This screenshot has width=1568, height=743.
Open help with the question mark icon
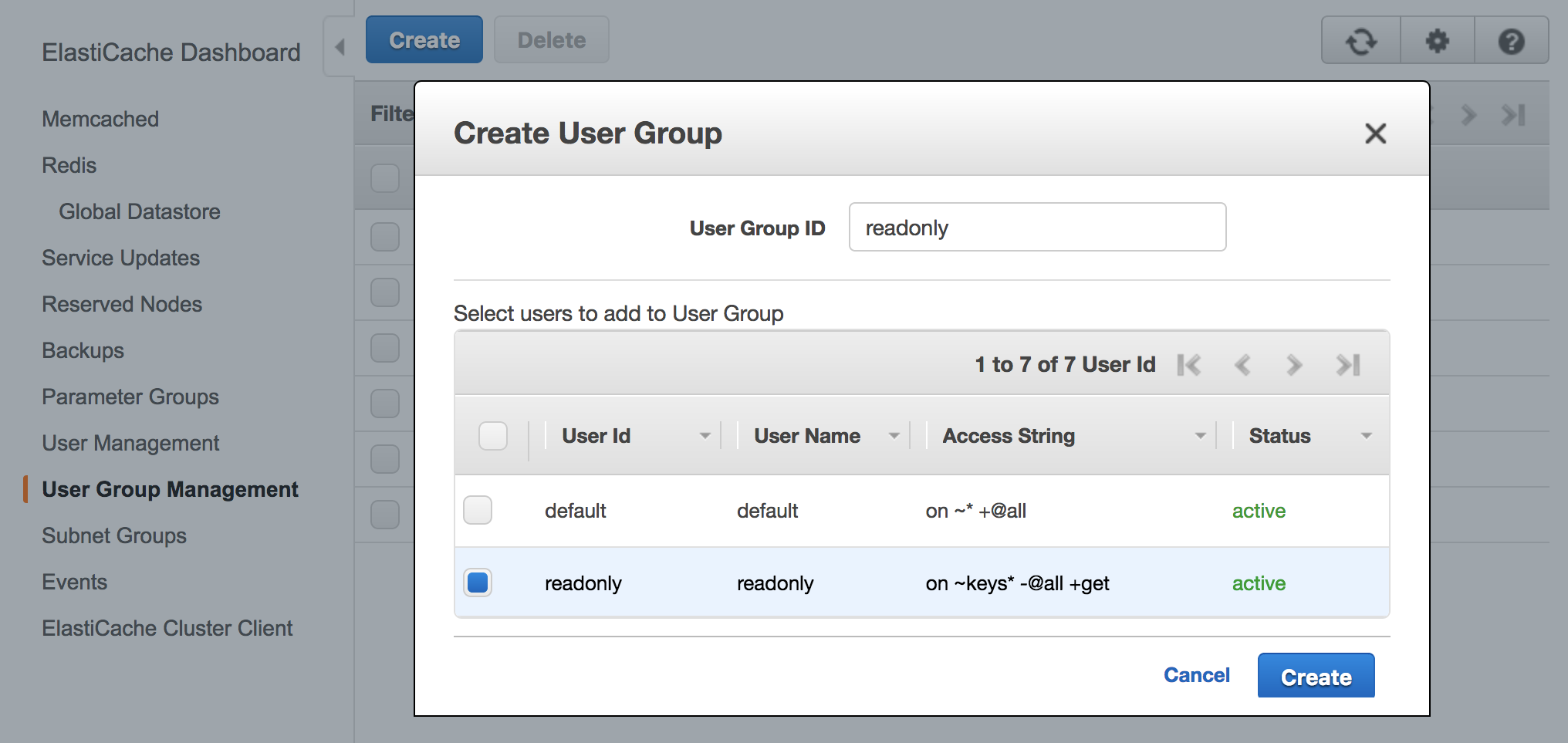coord(1511,41)
